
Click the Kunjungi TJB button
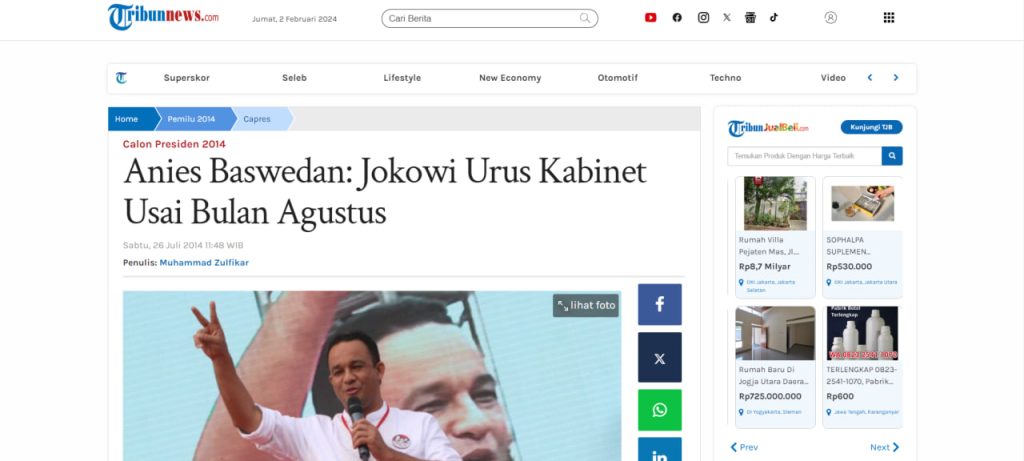871,127
